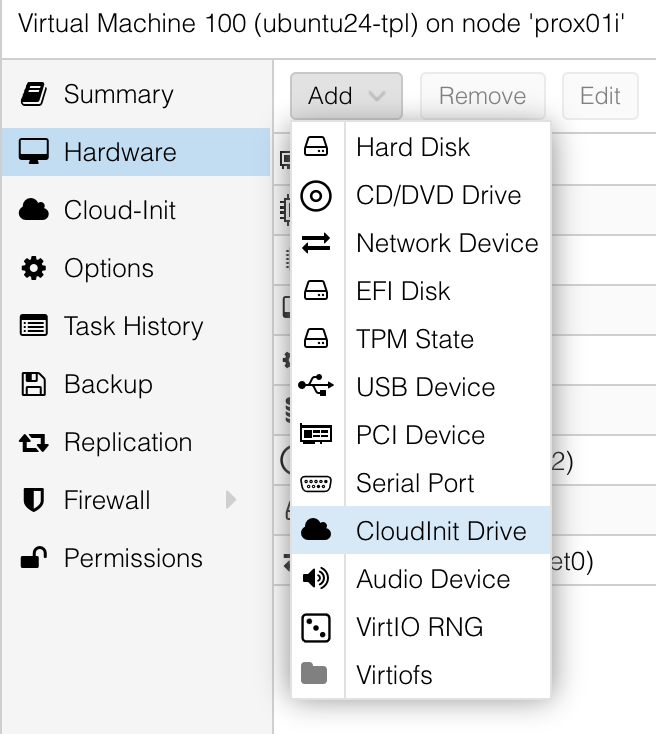Click the Summary book icon

pyautogui.click(x=34, y=94)
